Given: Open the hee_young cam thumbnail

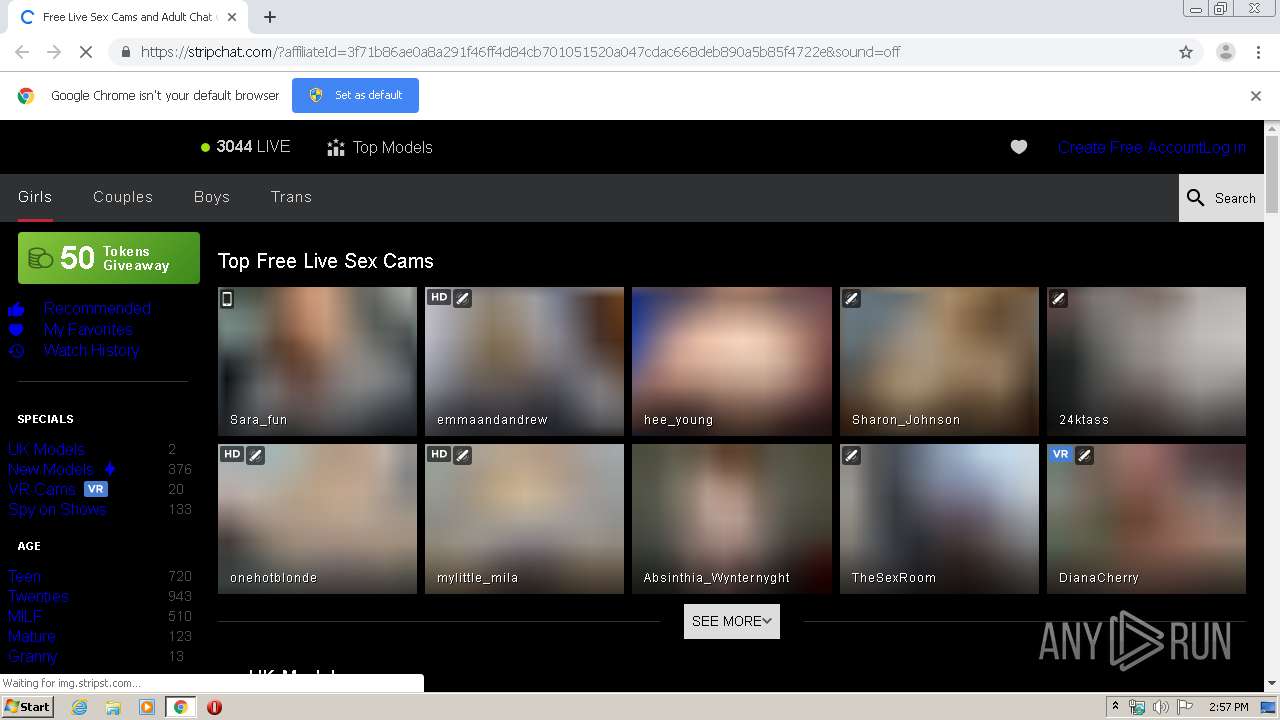Looking at the screenshot, I should (732, 361).
